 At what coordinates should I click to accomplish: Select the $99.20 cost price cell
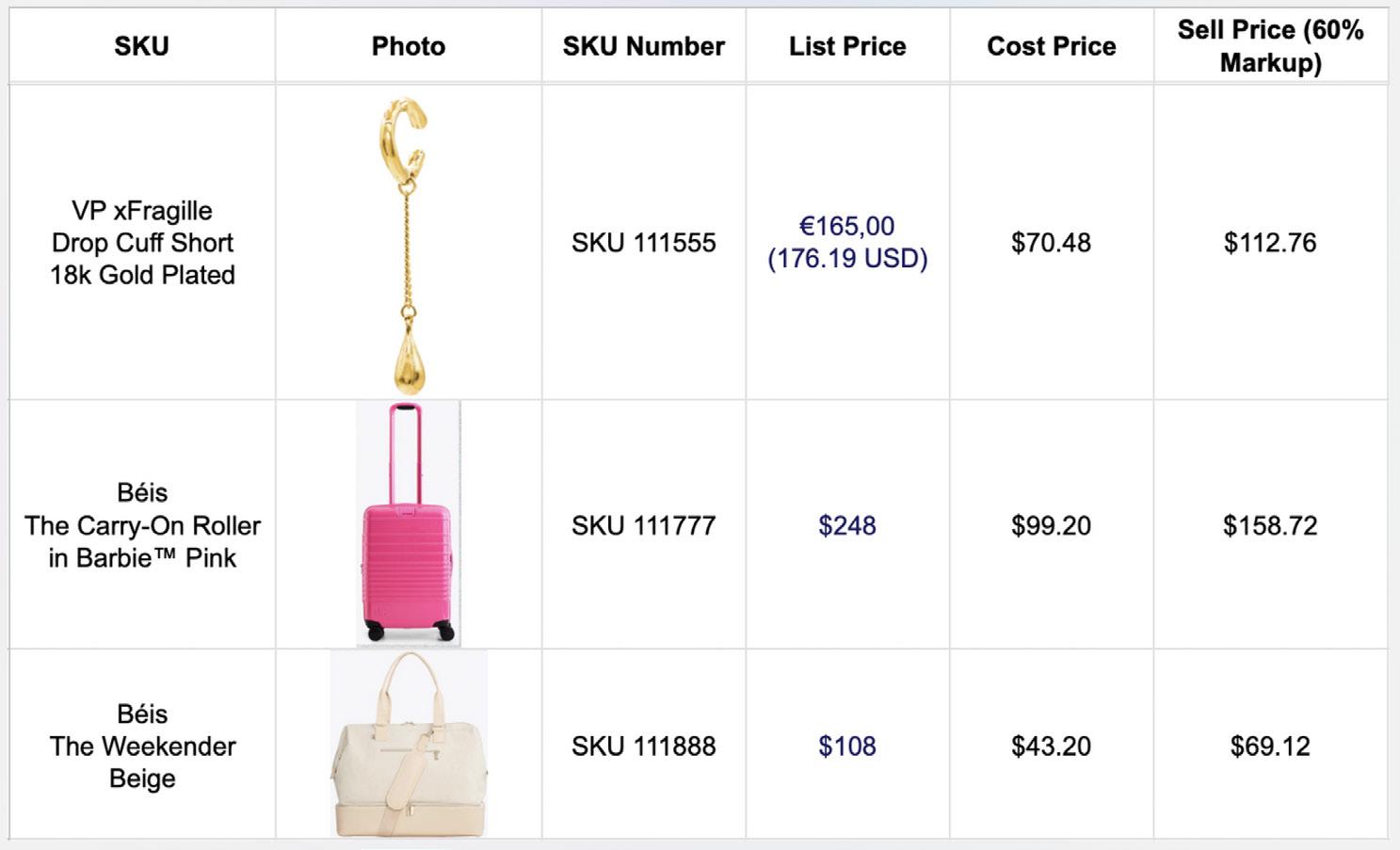(x=1052, y=525)
